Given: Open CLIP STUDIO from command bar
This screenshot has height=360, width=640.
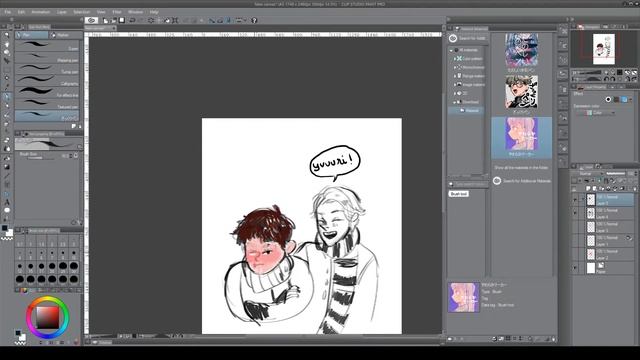Looking at the screenshot, I should tap(91, 20).
